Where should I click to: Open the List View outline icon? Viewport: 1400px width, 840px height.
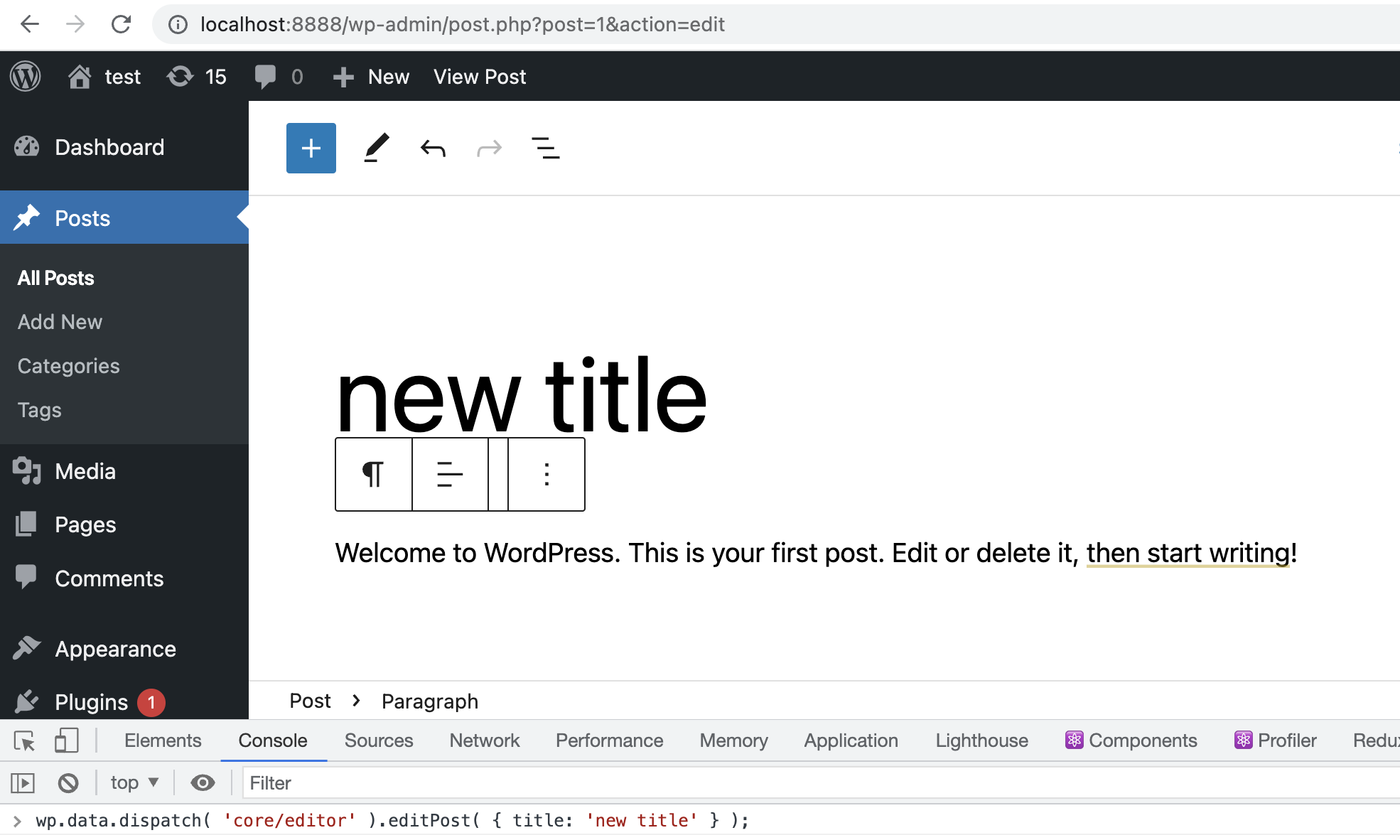546,148
